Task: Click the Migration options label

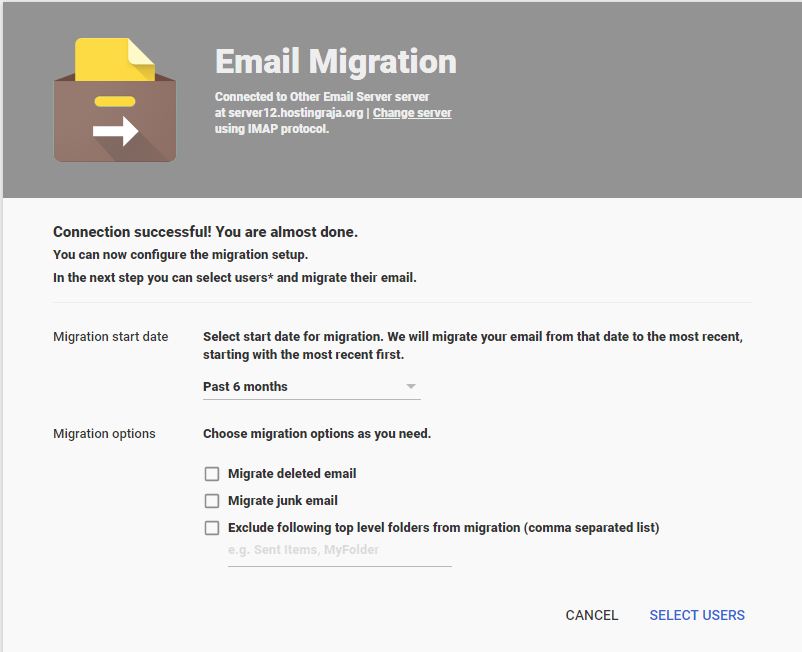Action: coord(104,434)
